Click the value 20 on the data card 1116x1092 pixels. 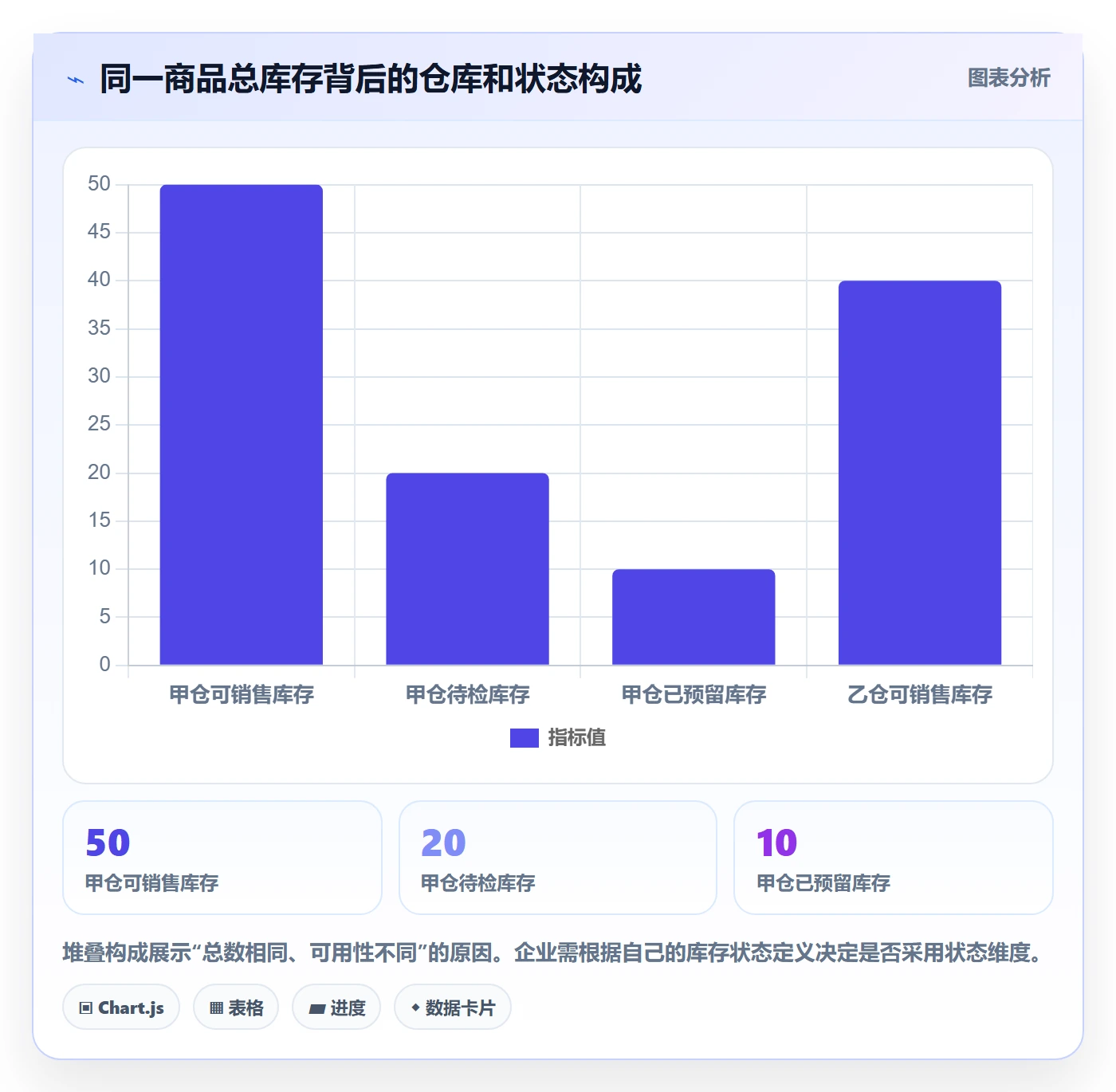(443, 843)
